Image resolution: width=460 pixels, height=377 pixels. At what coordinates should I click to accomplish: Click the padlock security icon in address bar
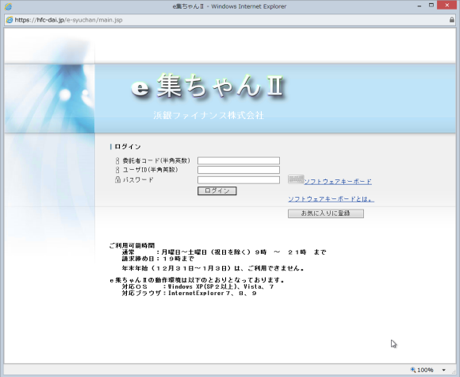[452, 20]
